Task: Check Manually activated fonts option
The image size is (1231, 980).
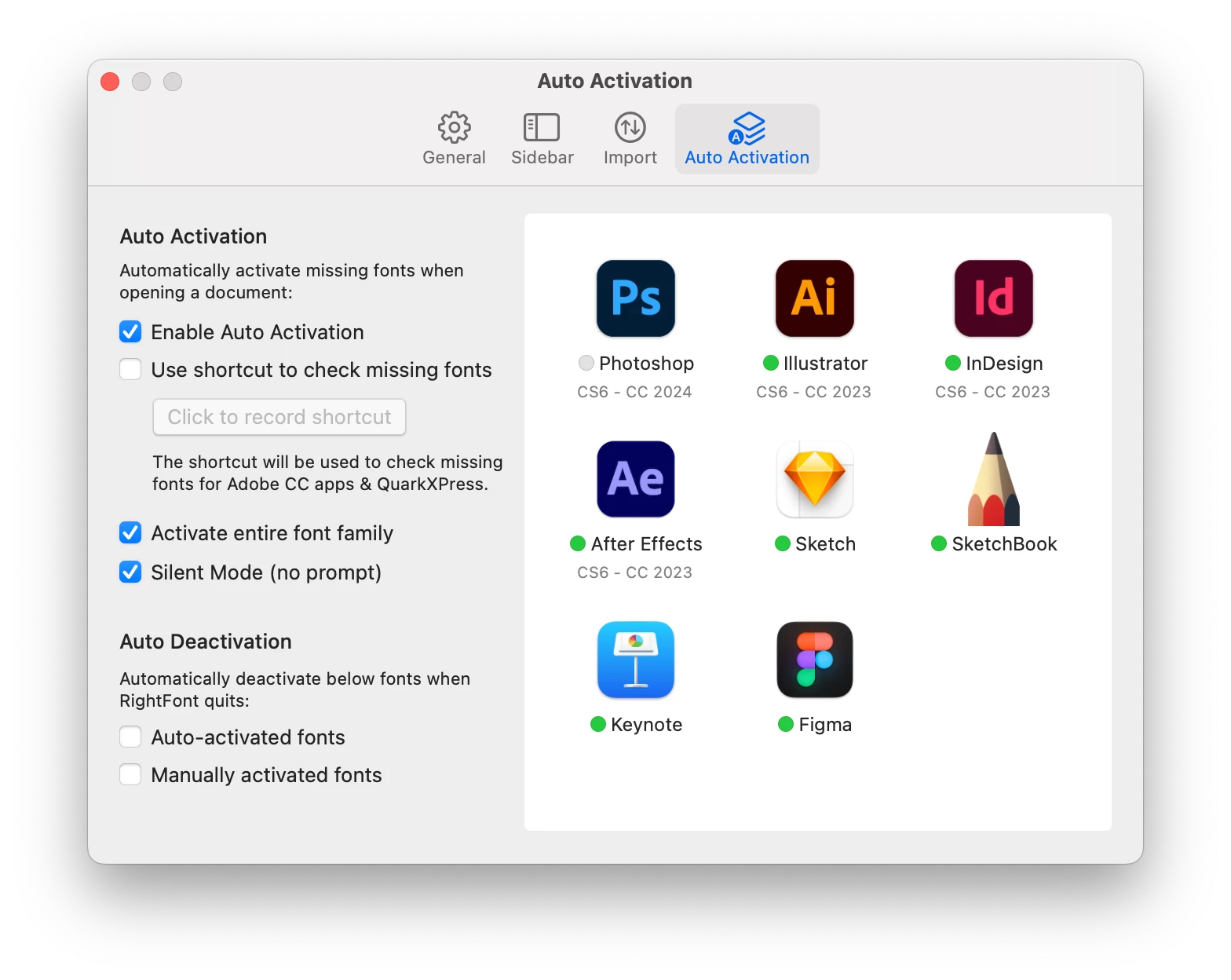Action: pos(130,775)
